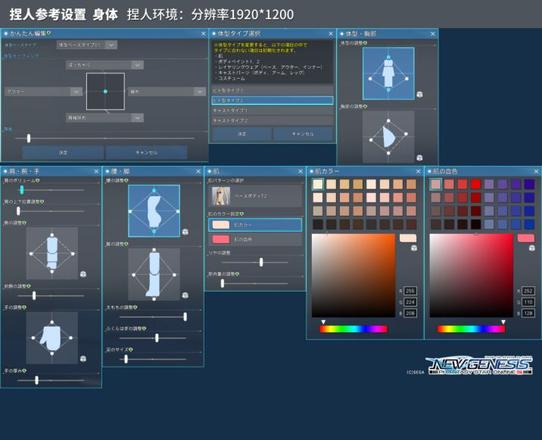Click the hand-shaped 2D adjuster graph

tap(52, 338)
